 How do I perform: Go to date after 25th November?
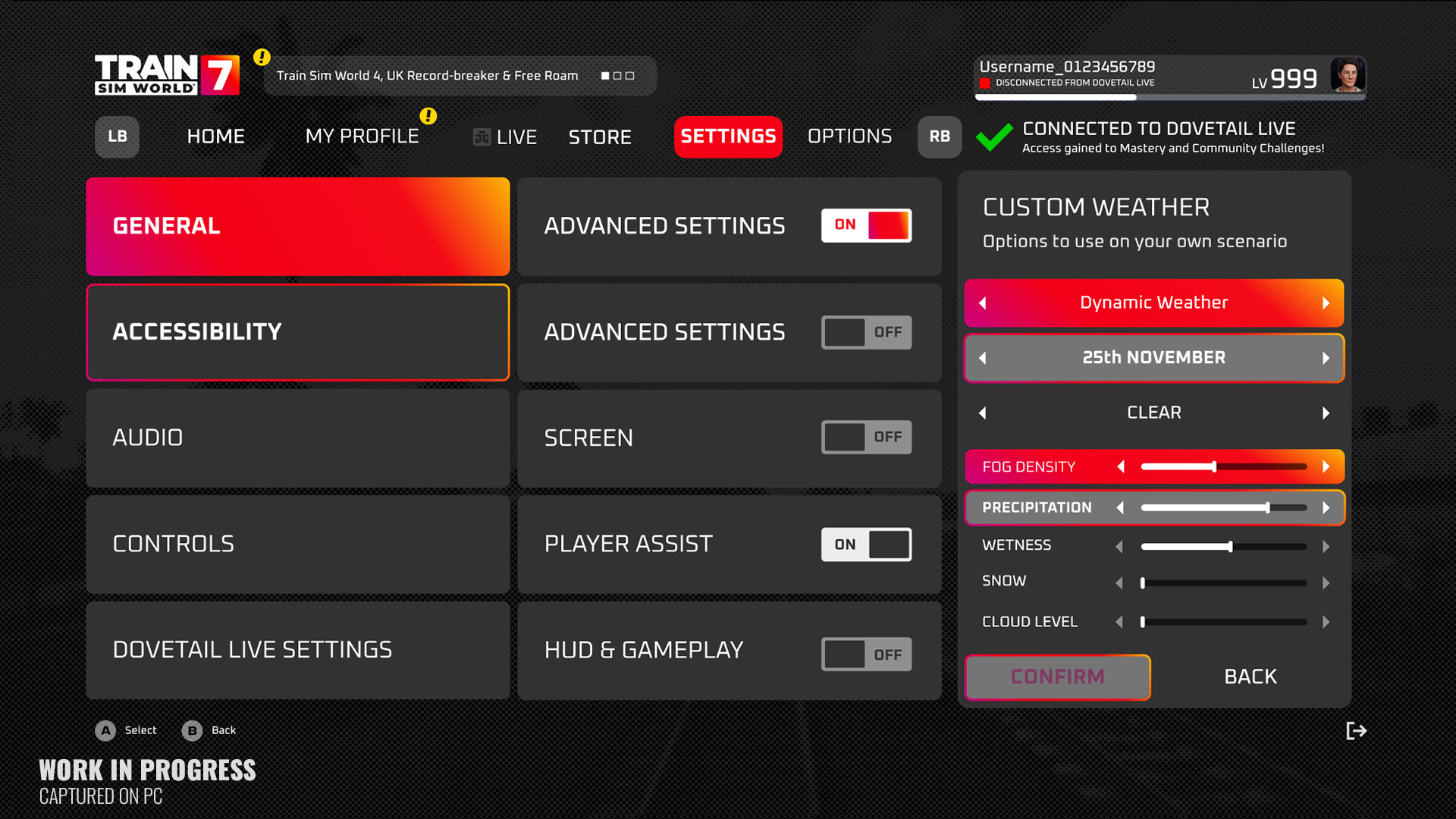coord(1326,358)
